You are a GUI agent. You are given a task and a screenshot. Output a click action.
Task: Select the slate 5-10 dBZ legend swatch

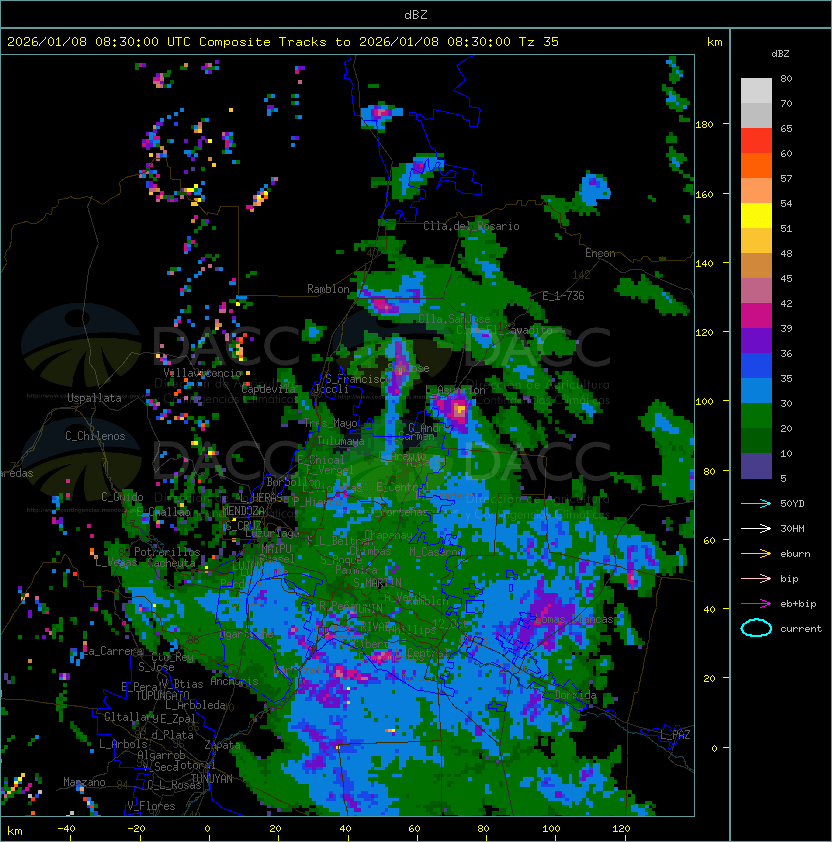tap(756, 466)
